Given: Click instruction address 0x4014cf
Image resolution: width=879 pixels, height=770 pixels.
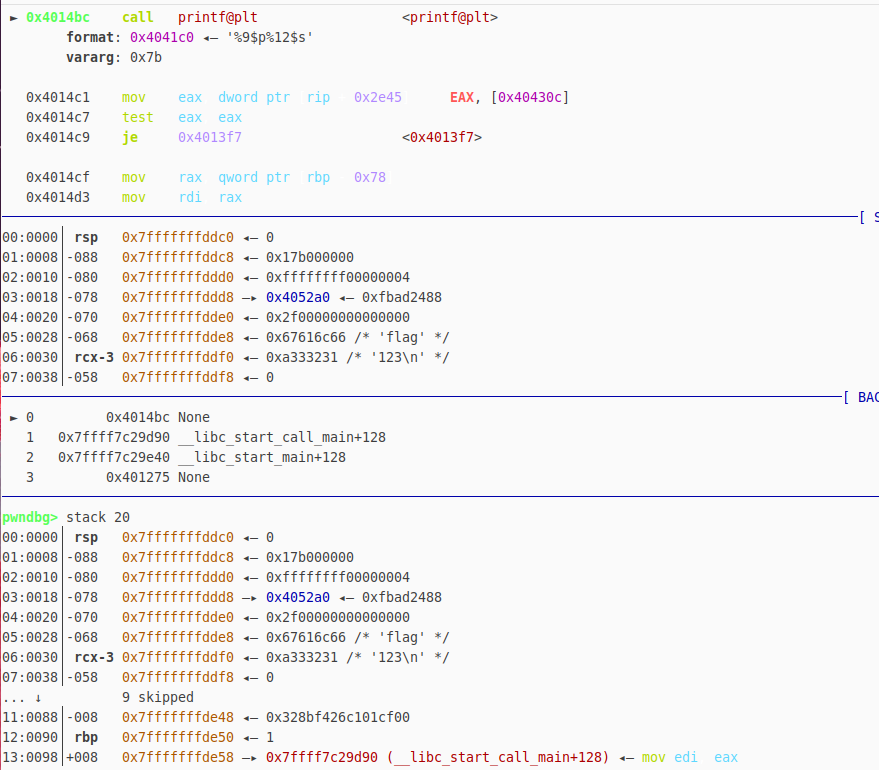Looking at the screenshot, I should click(x=58, y=178).
